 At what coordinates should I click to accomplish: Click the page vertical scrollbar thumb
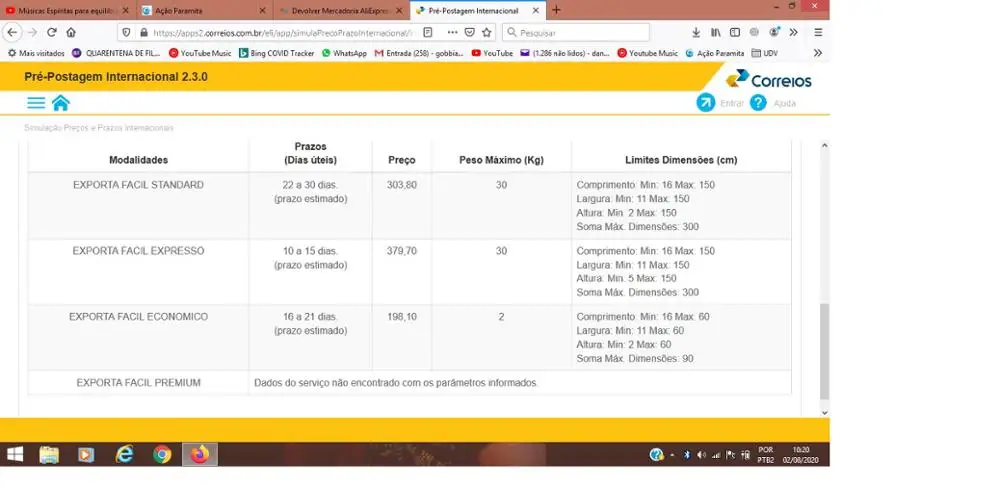click(x=824, y=351)
